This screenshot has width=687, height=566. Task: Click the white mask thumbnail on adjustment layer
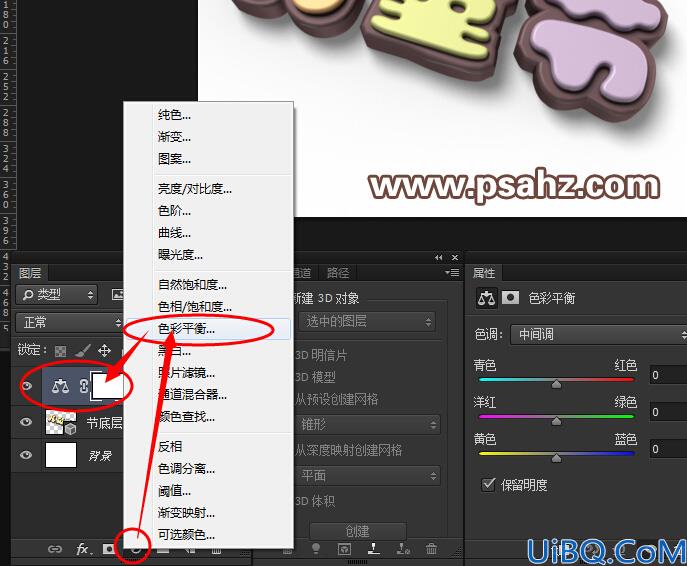coord(107,386)
